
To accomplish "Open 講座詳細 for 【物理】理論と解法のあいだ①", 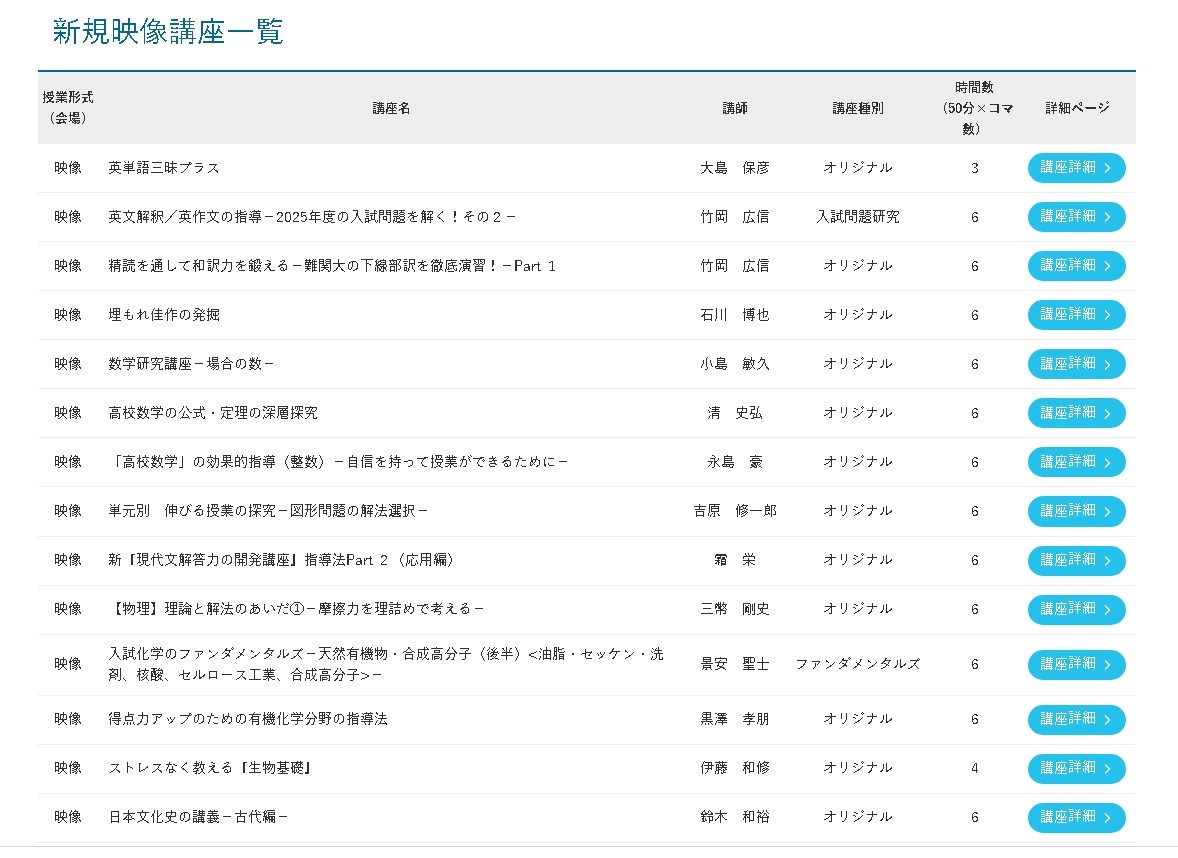I will [x=1076, y=609].
